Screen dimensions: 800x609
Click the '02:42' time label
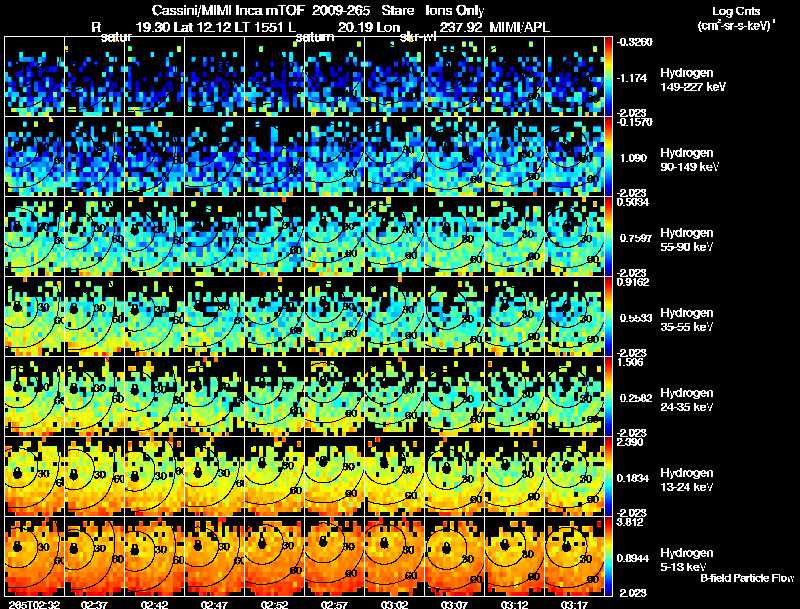point(155,604)
